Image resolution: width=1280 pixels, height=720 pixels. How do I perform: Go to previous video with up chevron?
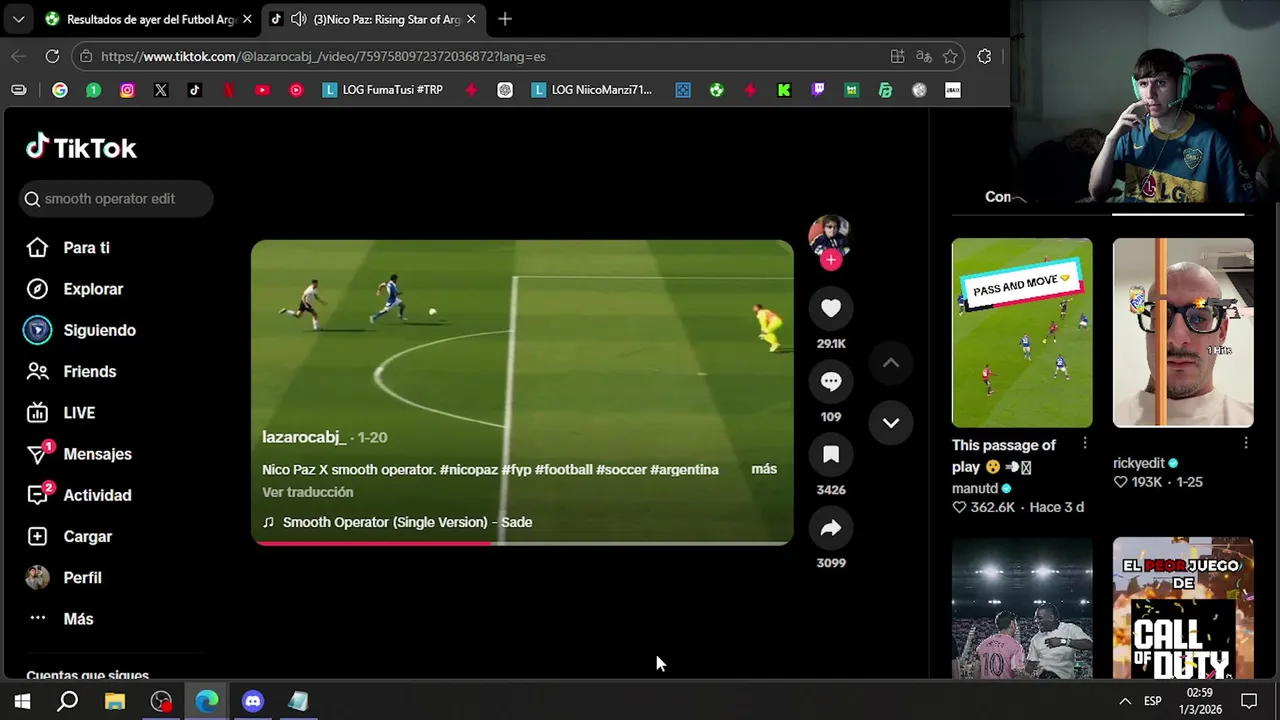891,363
